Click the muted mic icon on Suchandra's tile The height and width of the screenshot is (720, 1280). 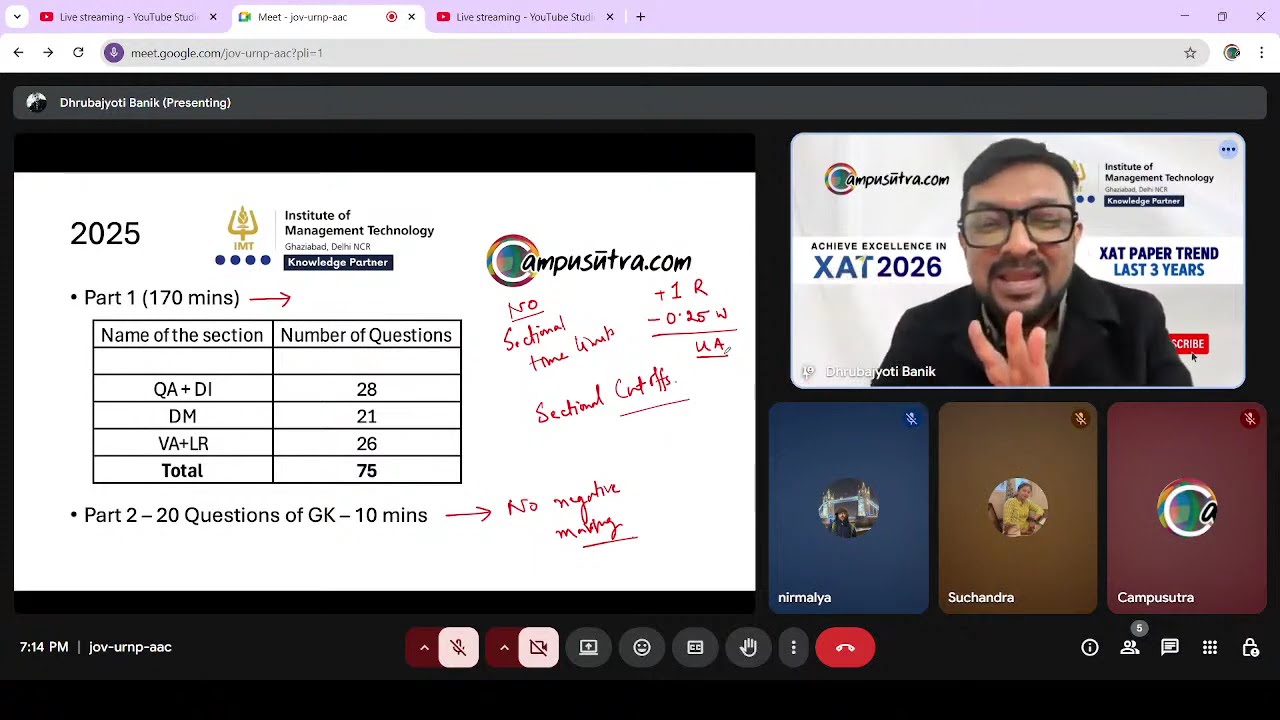tap(1080, 419)
